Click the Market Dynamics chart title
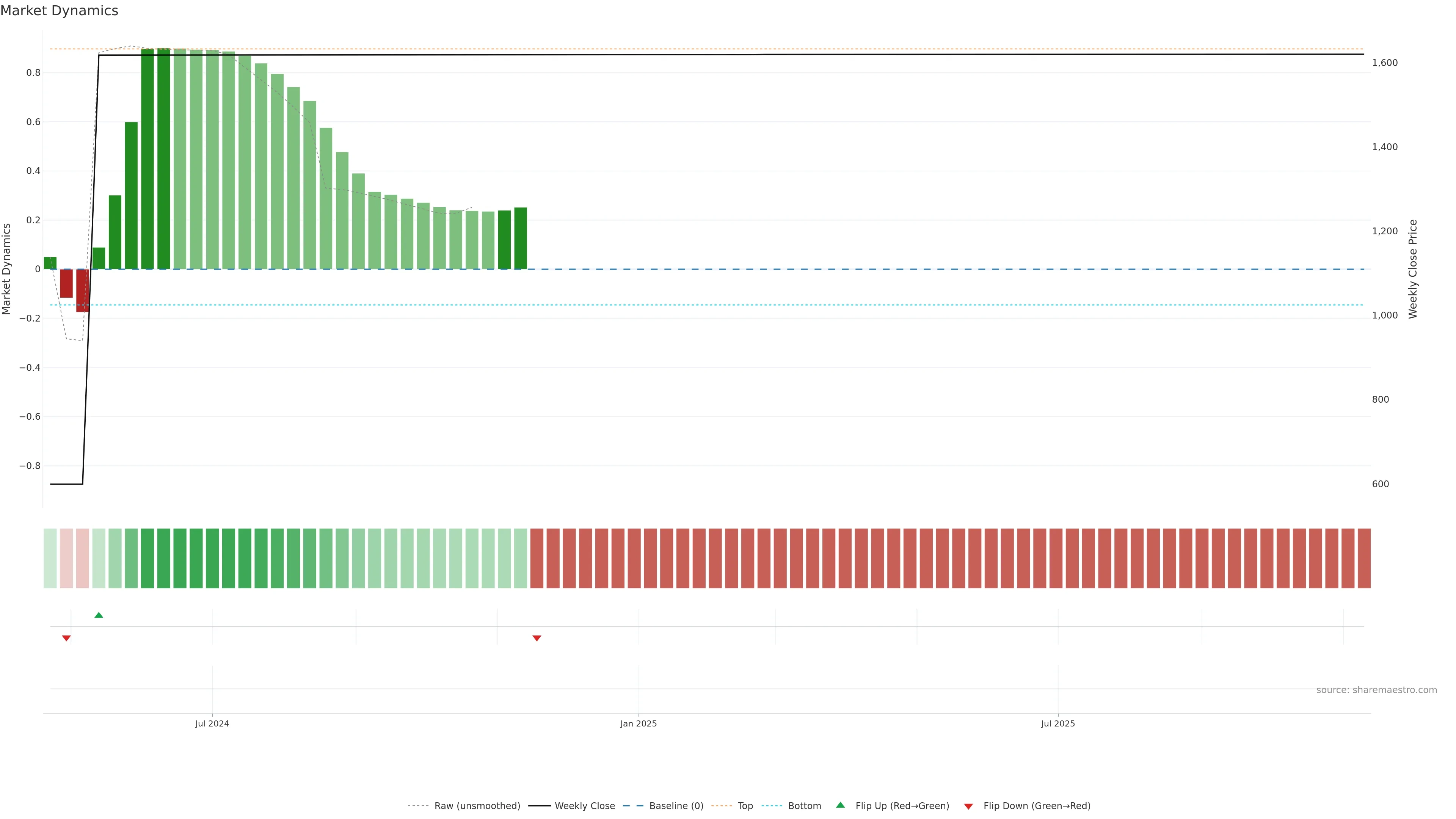 point(60,11)
